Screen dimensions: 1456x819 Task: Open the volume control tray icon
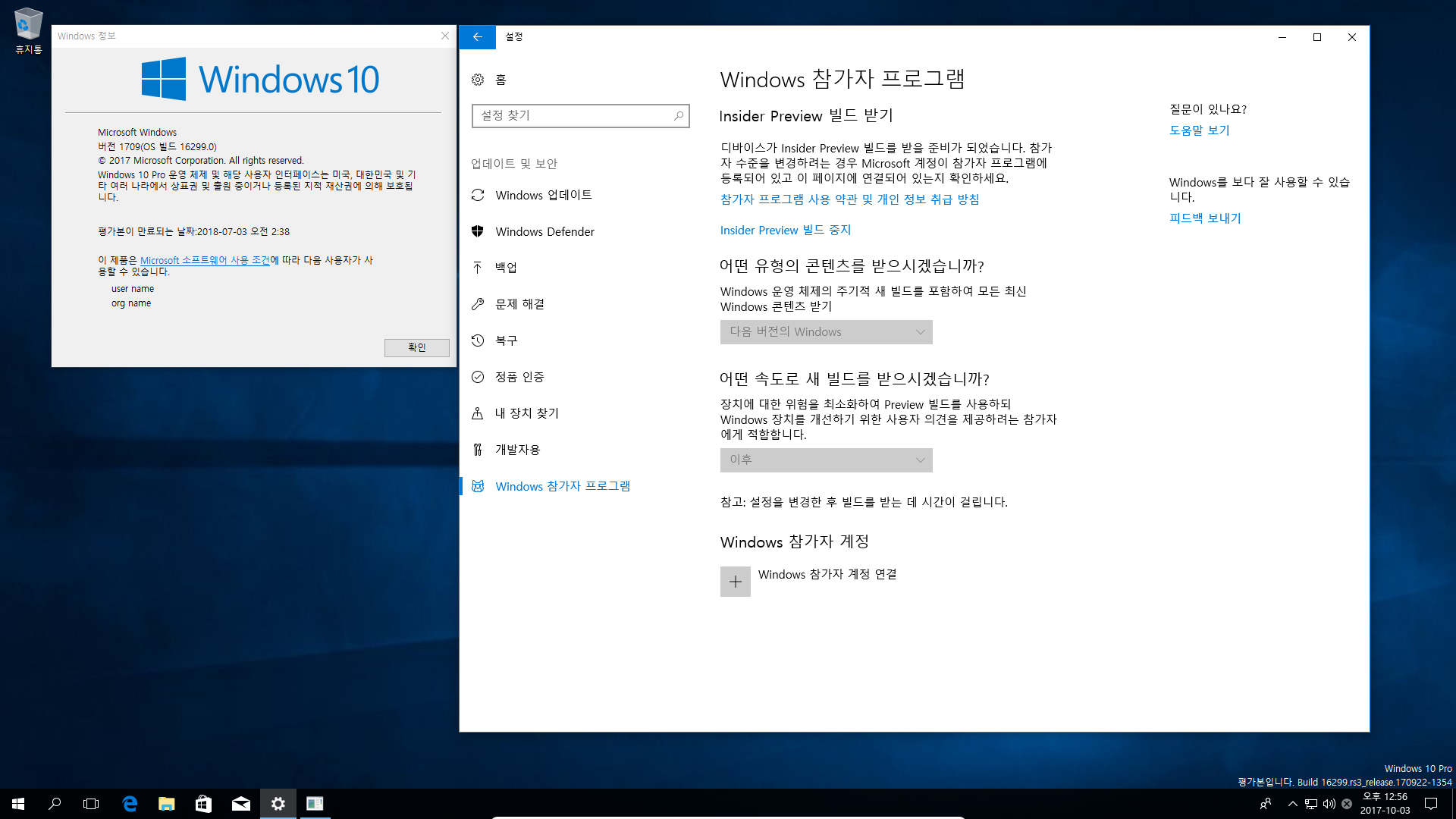1329,804
